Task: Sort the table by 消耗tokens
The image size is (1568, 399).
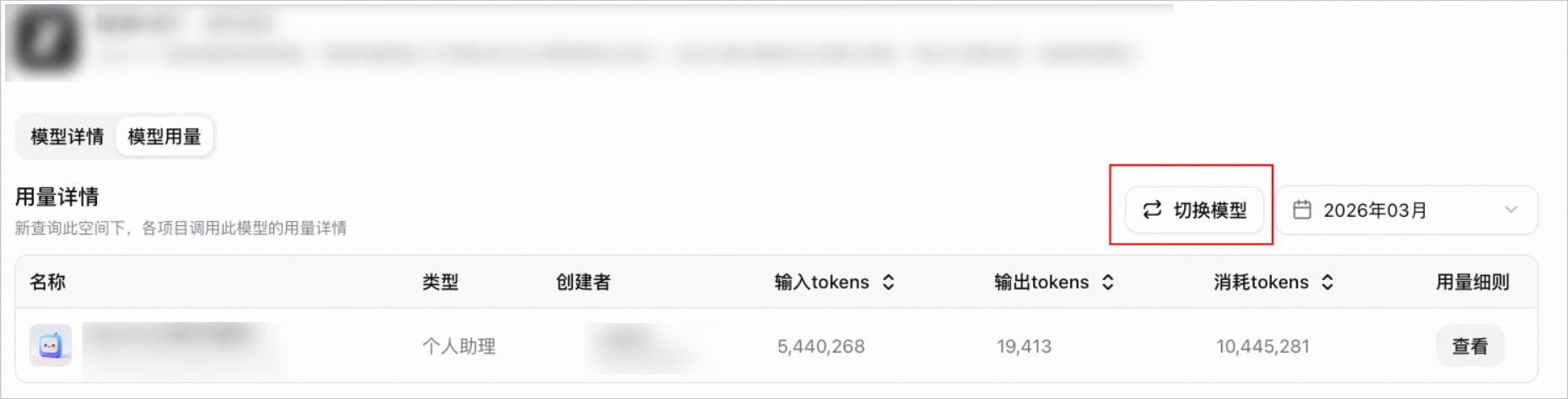Action: (1327, 283)
